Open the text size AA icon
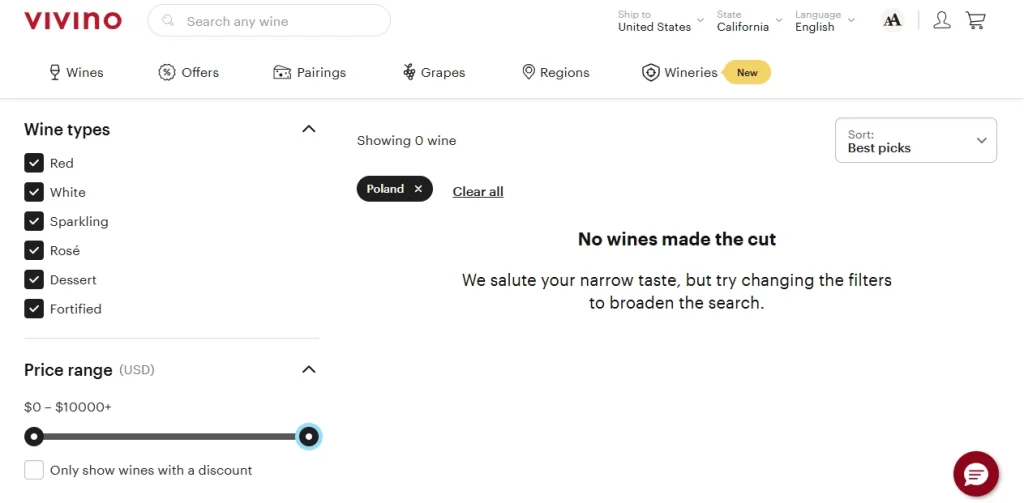Screen dimensions: 1024x503 tap(892, 20)
